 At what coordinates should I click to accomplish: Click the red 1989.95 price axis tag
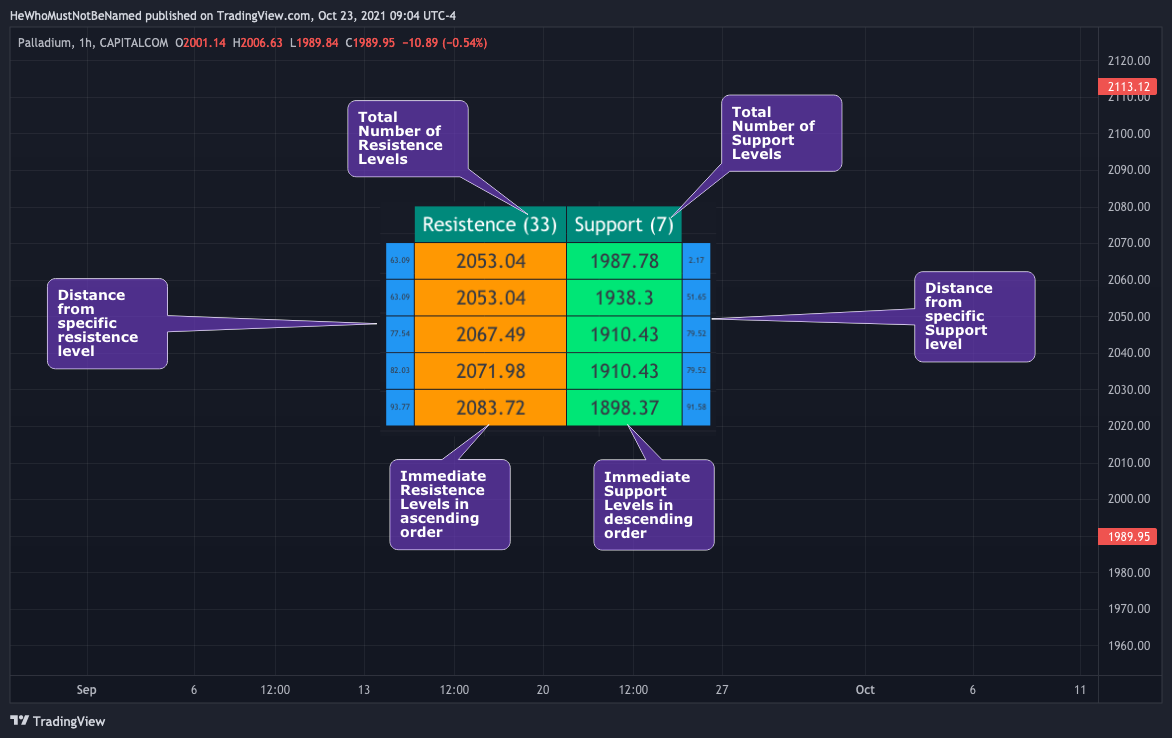coord(1127,537)
